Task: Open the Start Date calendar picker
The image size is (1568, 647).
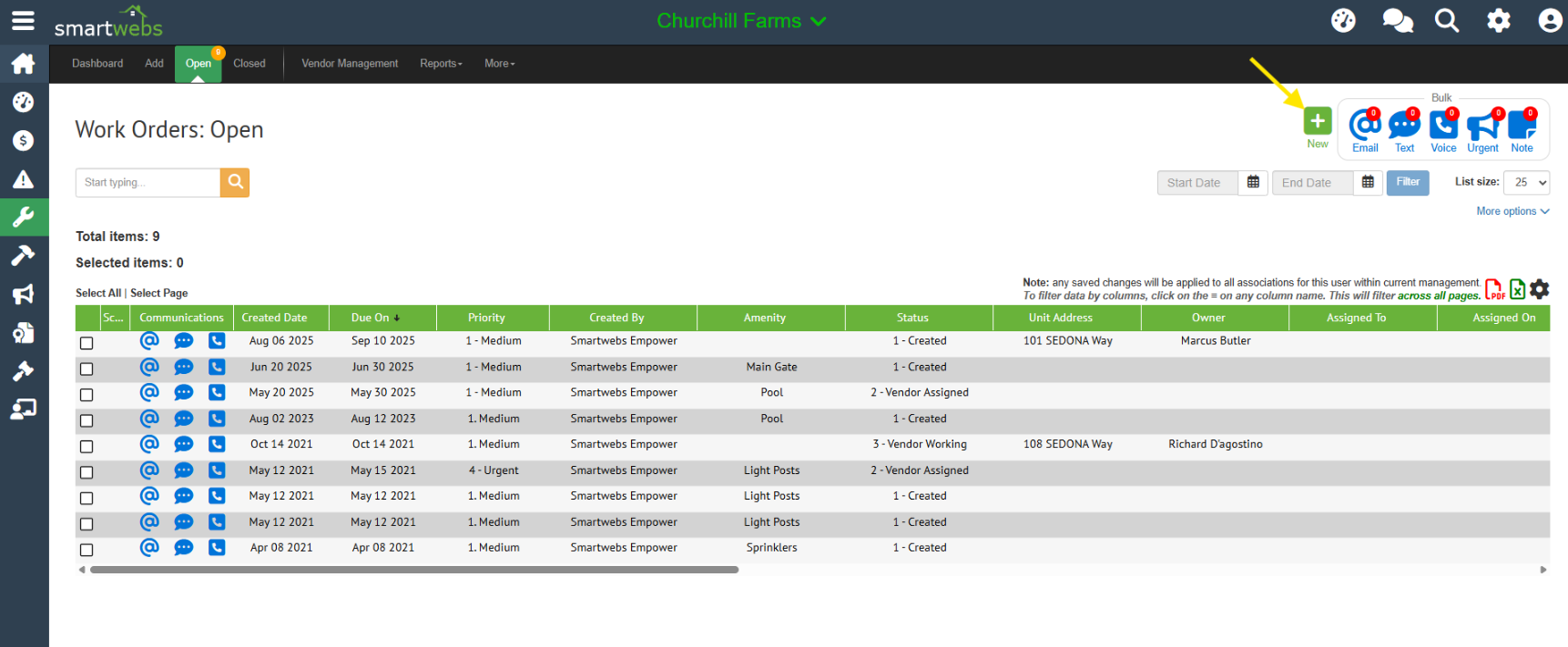Action: coord(1253,182)
